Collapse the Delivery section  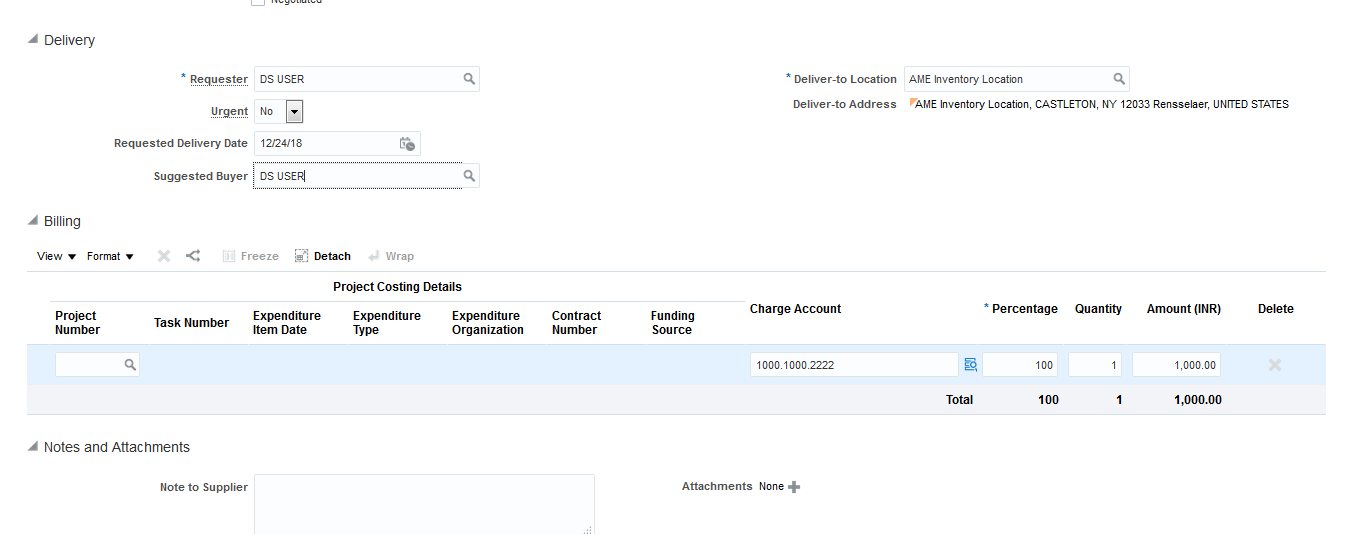point(33,40)
